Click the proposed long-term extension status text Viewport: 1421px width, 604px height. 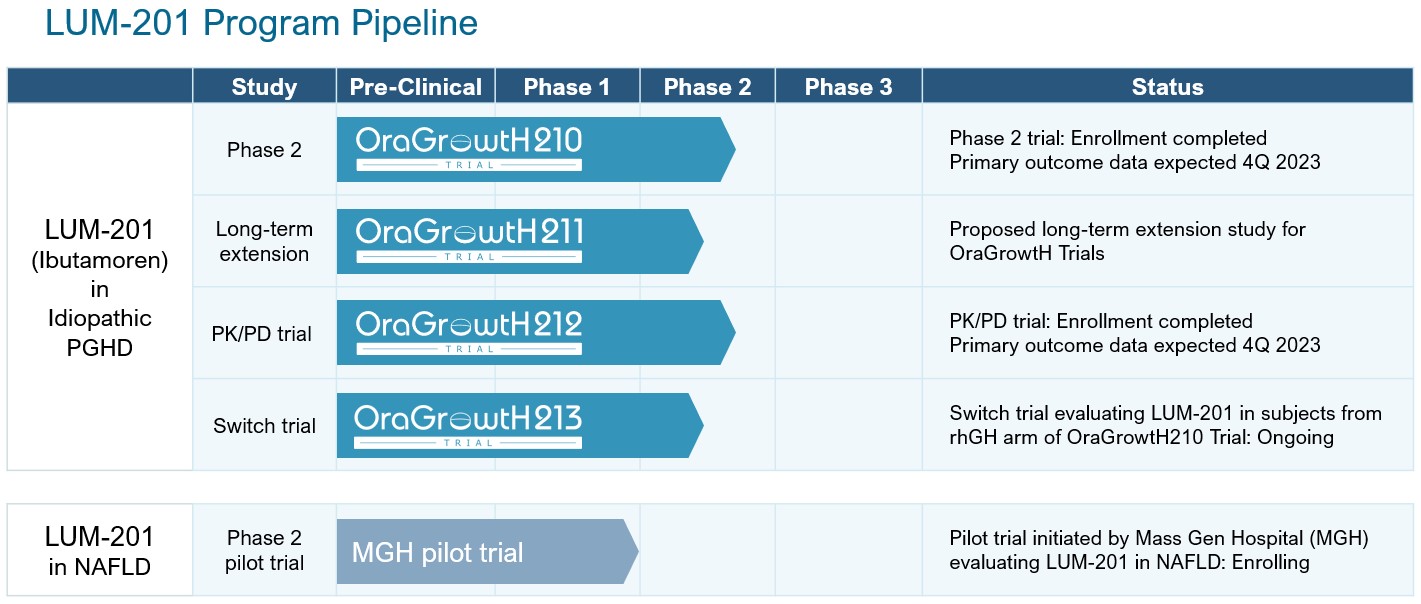1127,241
